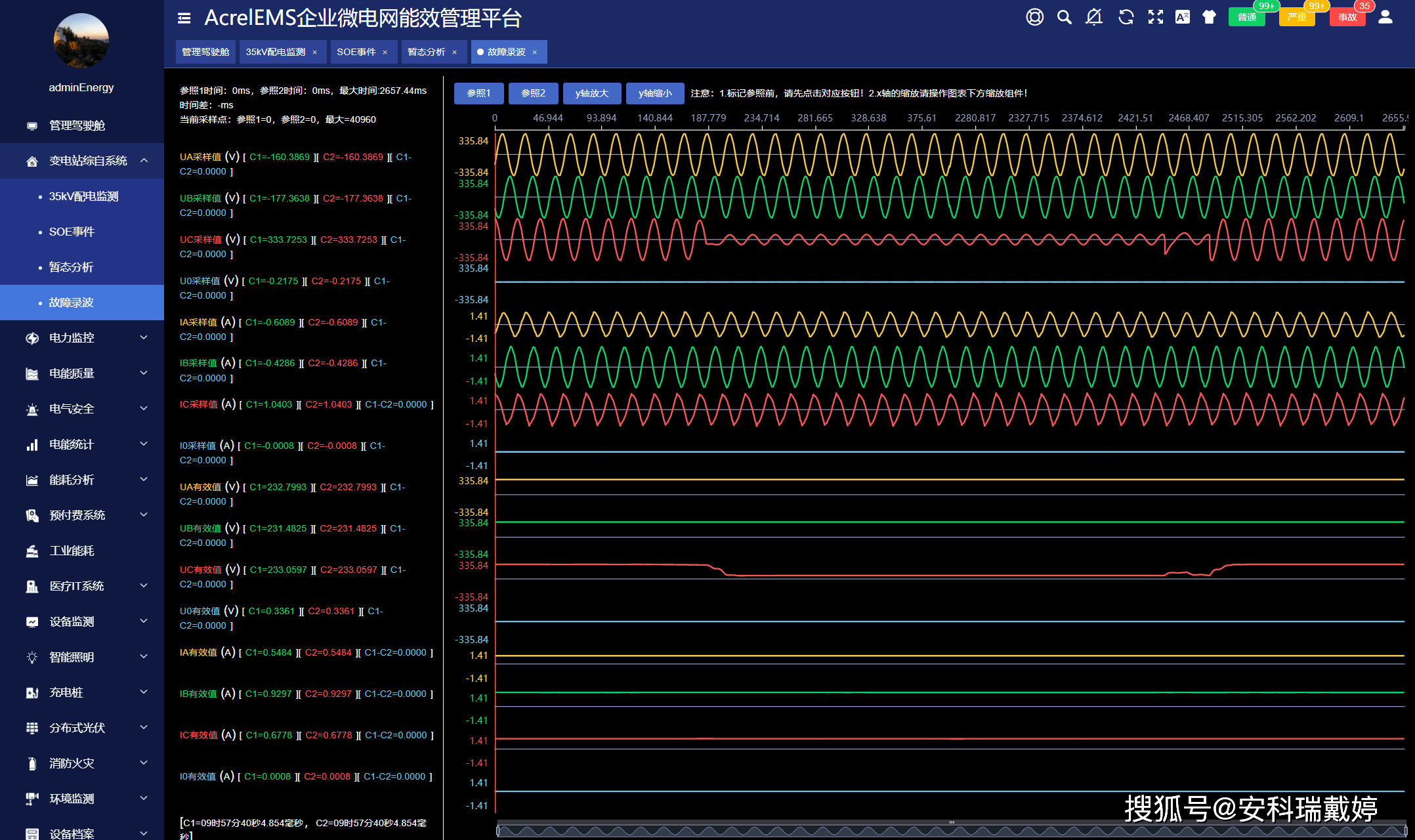Click 消防火灾 extinguisher icon
The image size is (1415, 840).
coord(32,764)
